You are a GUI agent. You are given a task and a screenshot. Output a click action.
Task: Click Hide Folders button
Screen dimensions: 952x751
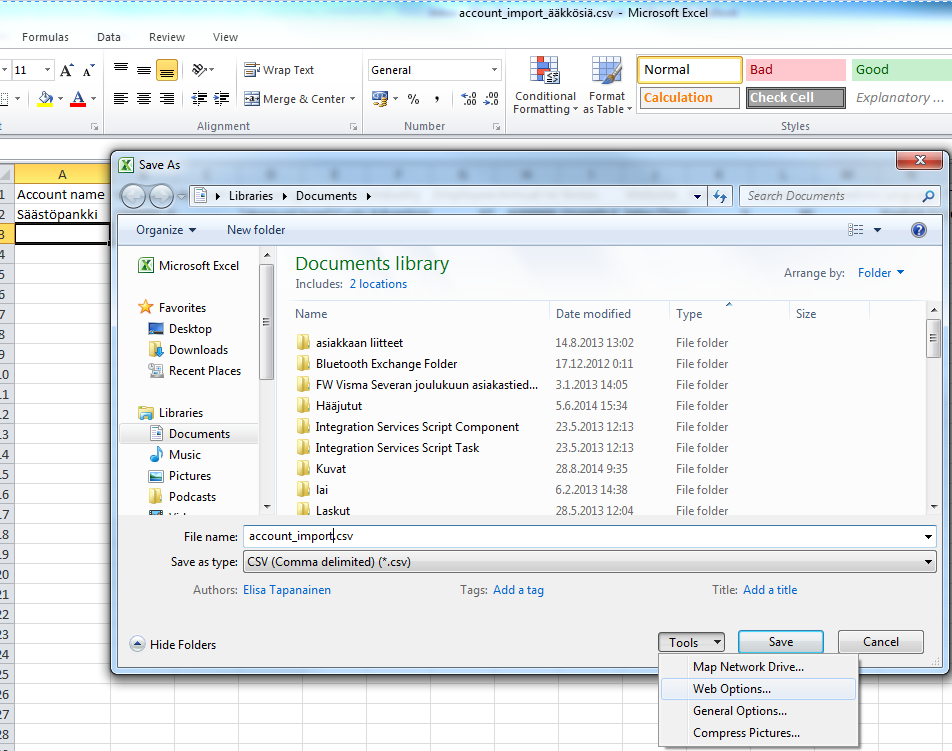click(x=173, y=645)
